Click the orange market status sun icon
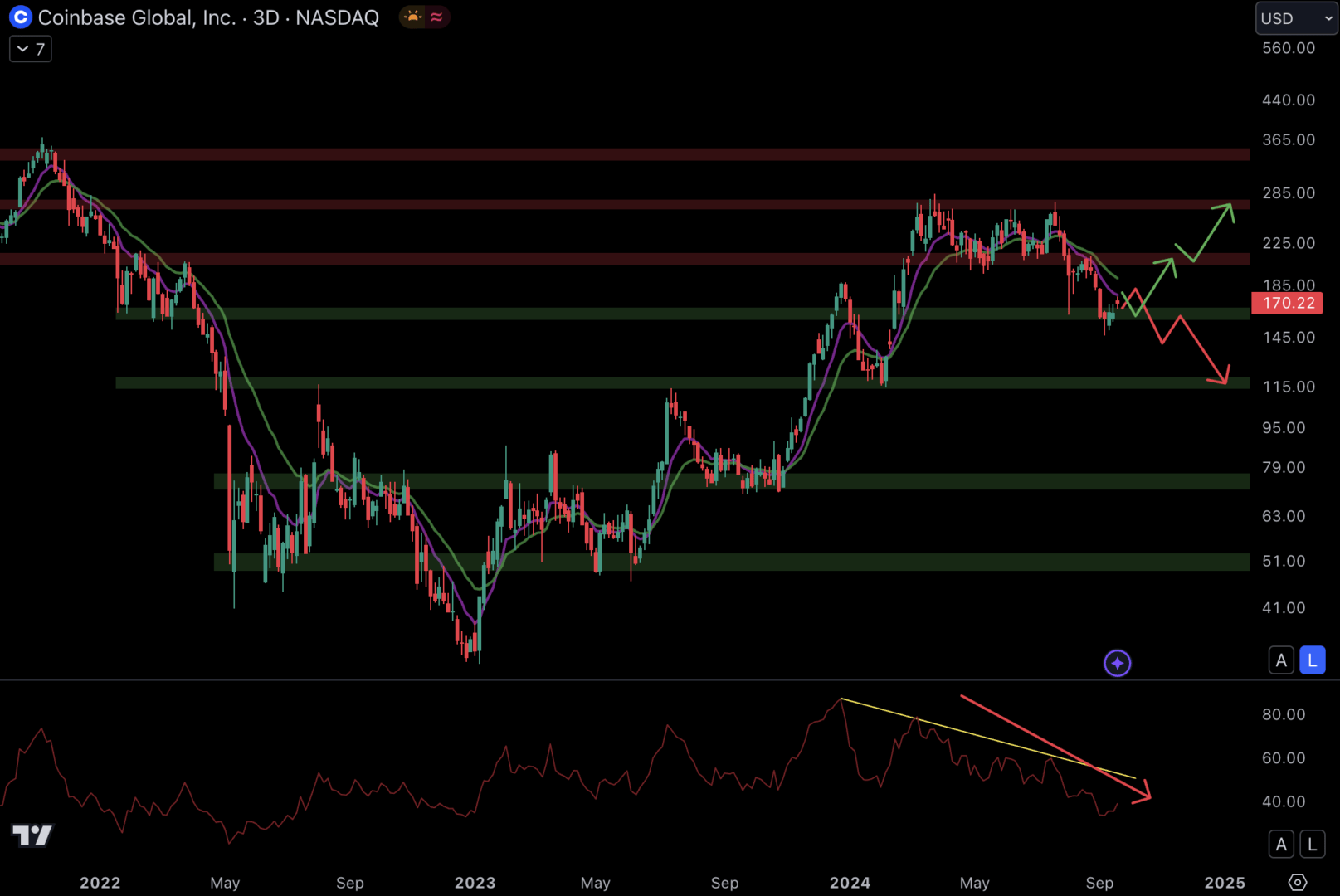This screenshot has width=1340, height=896. (x=412, y=17)
